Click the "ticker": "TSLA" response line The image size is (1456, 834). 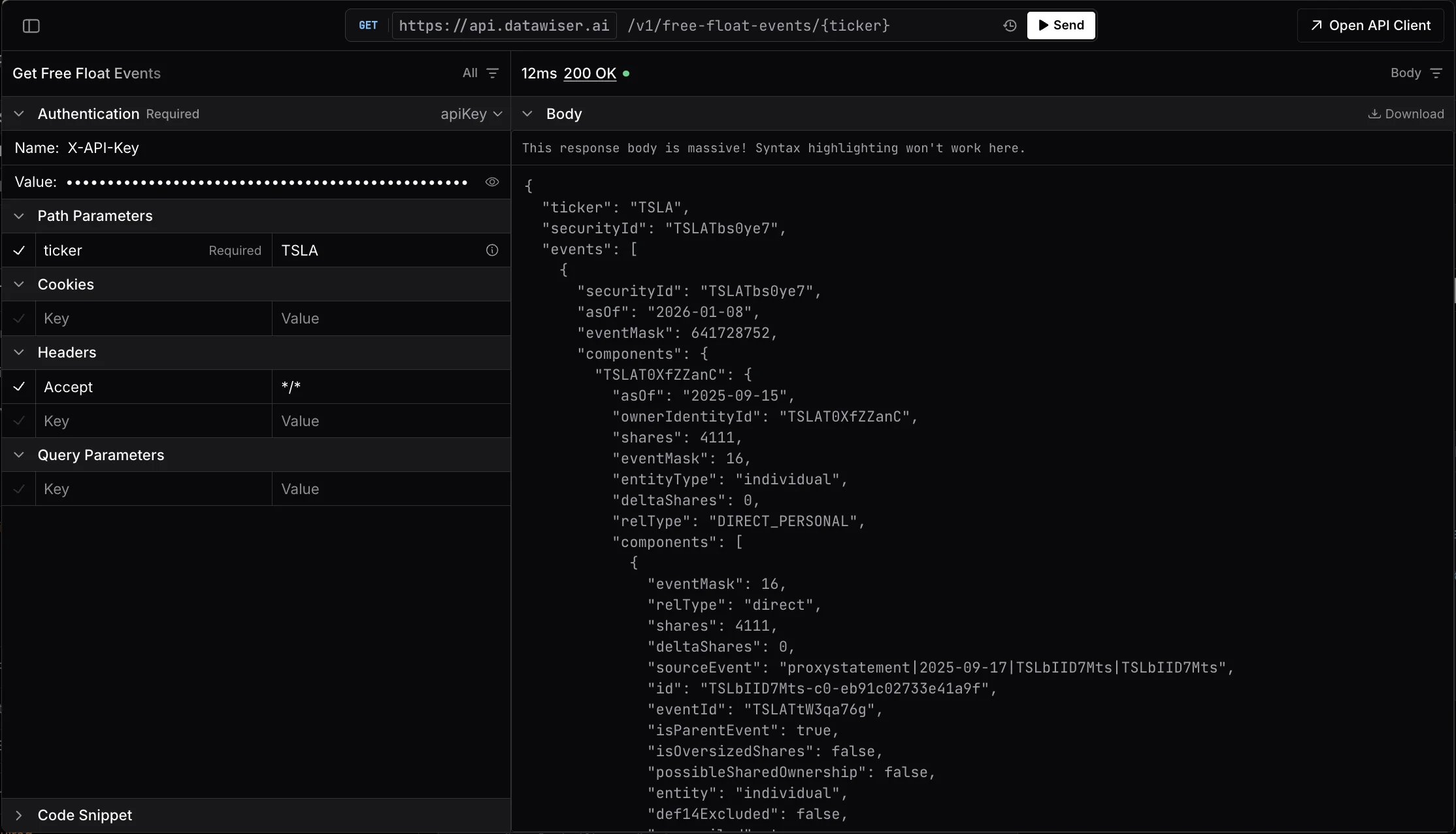pyautogui.click(x=616, y=208)
